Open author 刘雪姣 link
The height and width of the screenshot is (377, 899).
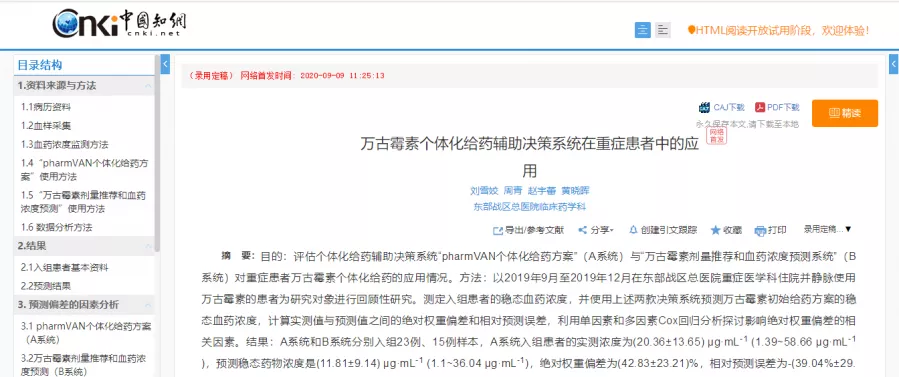[x=484, y=191]
